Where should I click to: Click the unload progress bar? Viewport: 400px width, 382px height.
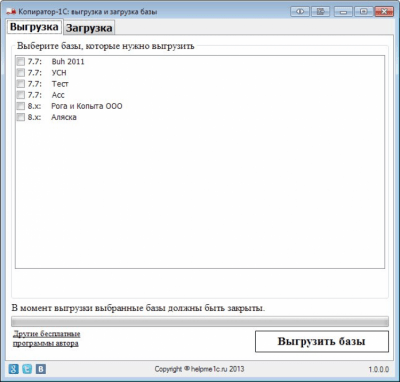click(x=200, y=321)
